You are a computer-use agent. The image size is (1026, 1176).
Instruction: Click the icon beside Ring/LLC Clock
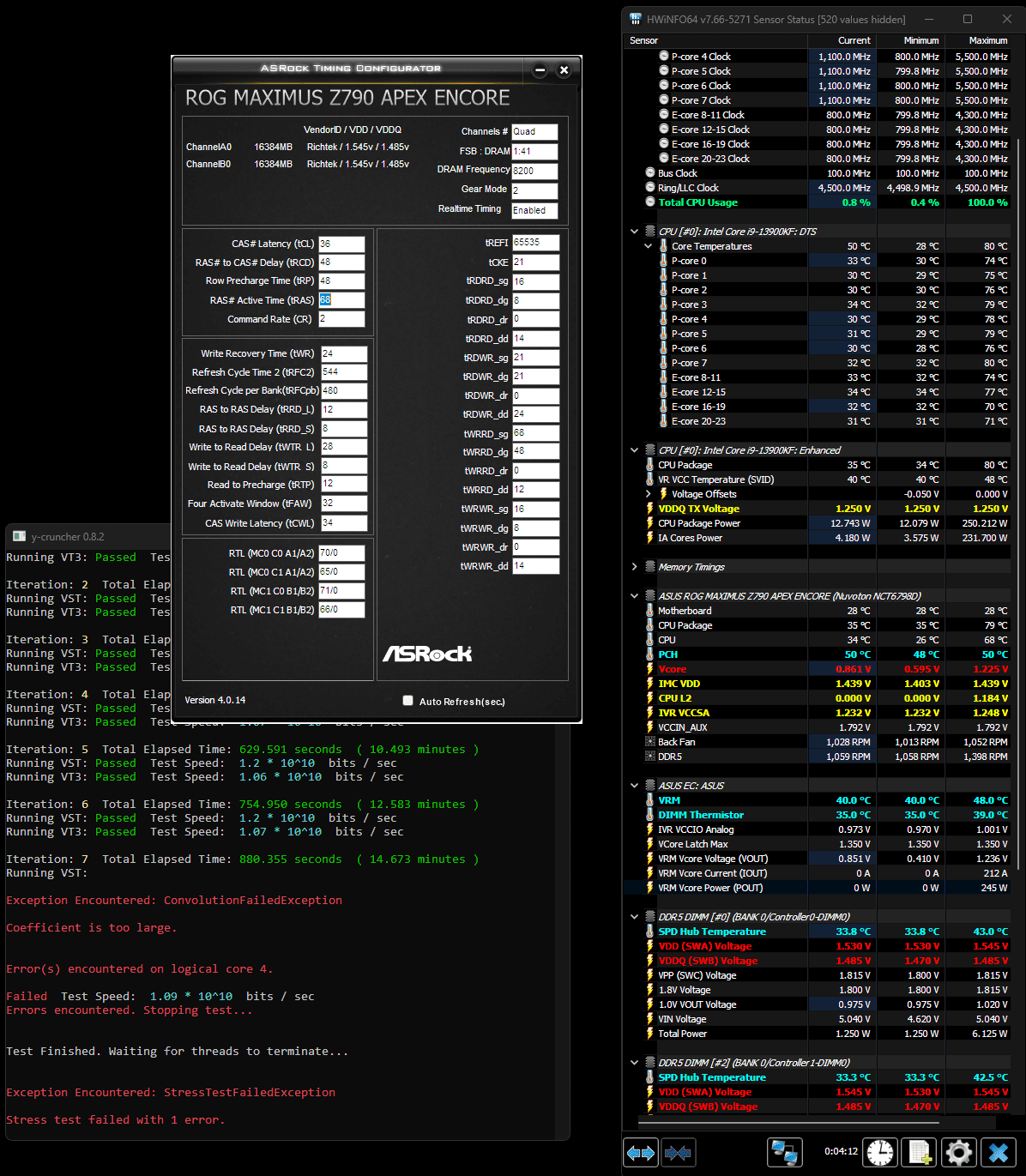(x=650, y=188)
